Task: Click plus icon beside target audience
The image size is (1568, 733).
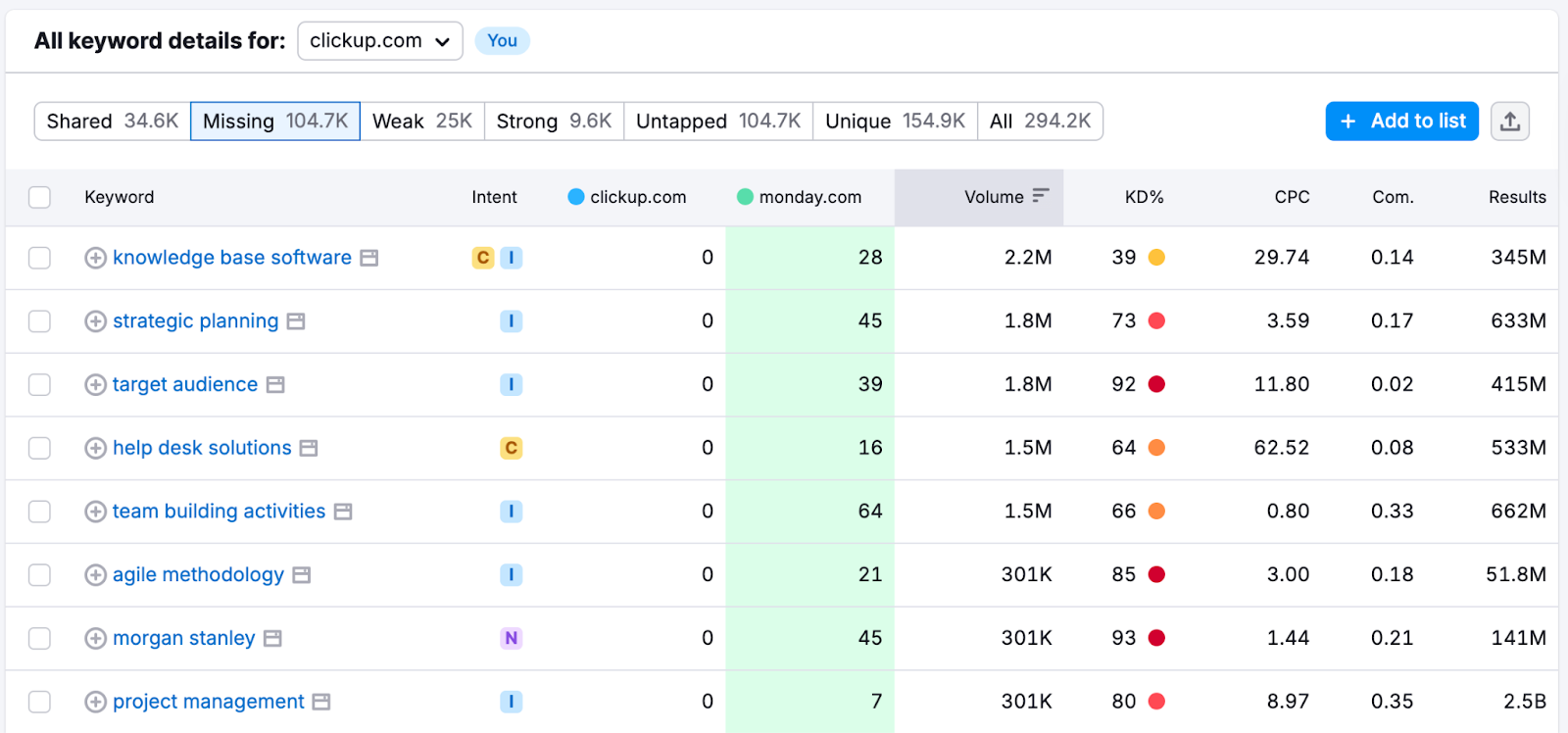Action: pyautogui.click(x=95, y=385)
